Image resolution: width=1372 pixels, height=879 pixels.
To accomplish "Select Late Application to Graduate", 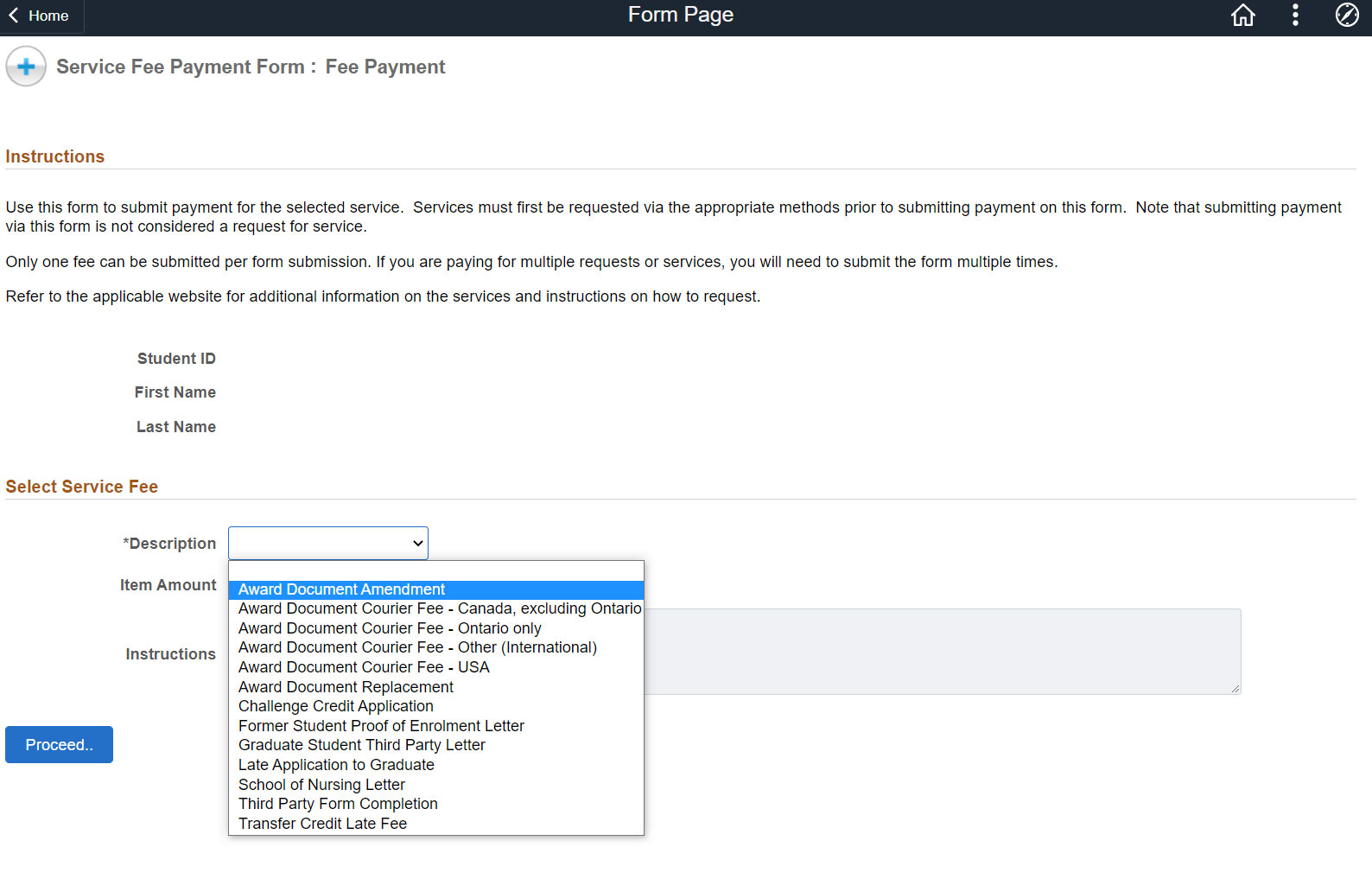I will (336, 765).
